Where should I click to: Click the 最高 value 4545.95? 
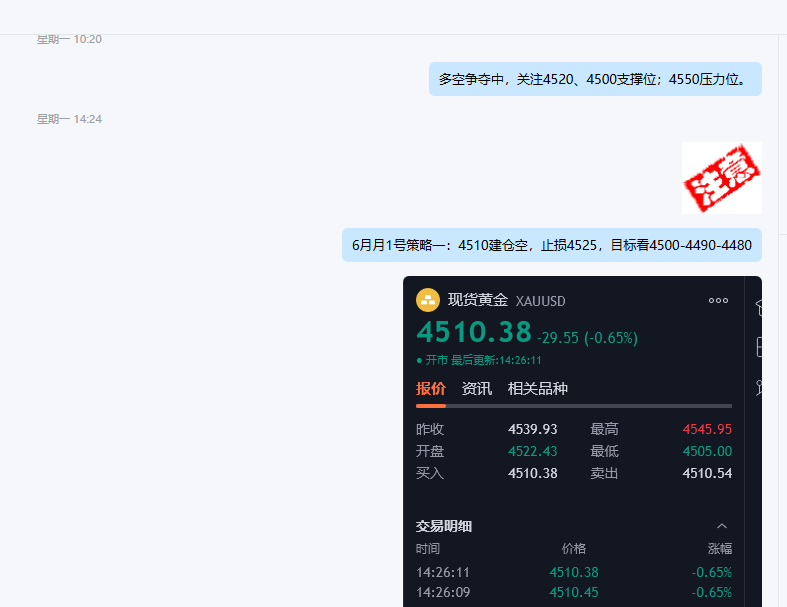point(707,429)
